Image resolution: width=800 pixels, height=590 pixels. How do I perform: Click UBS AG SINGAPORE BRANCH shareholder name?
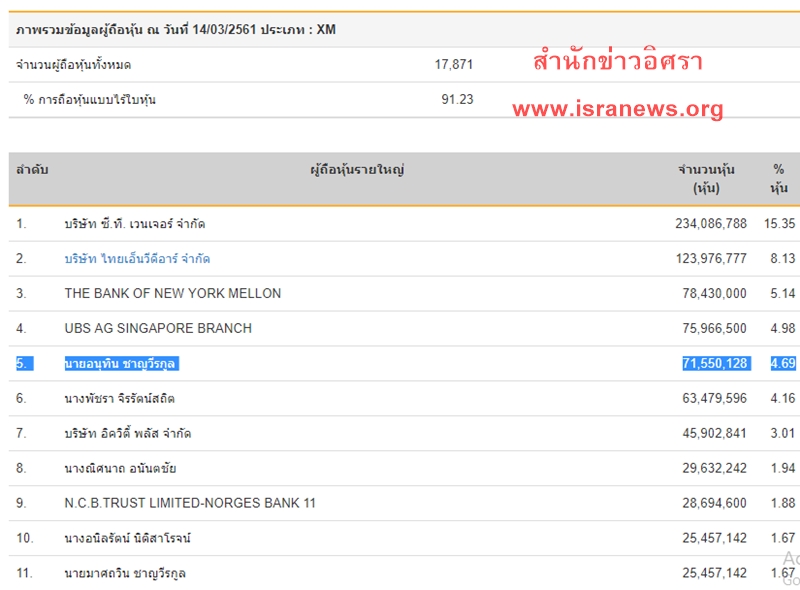point(158,329)
